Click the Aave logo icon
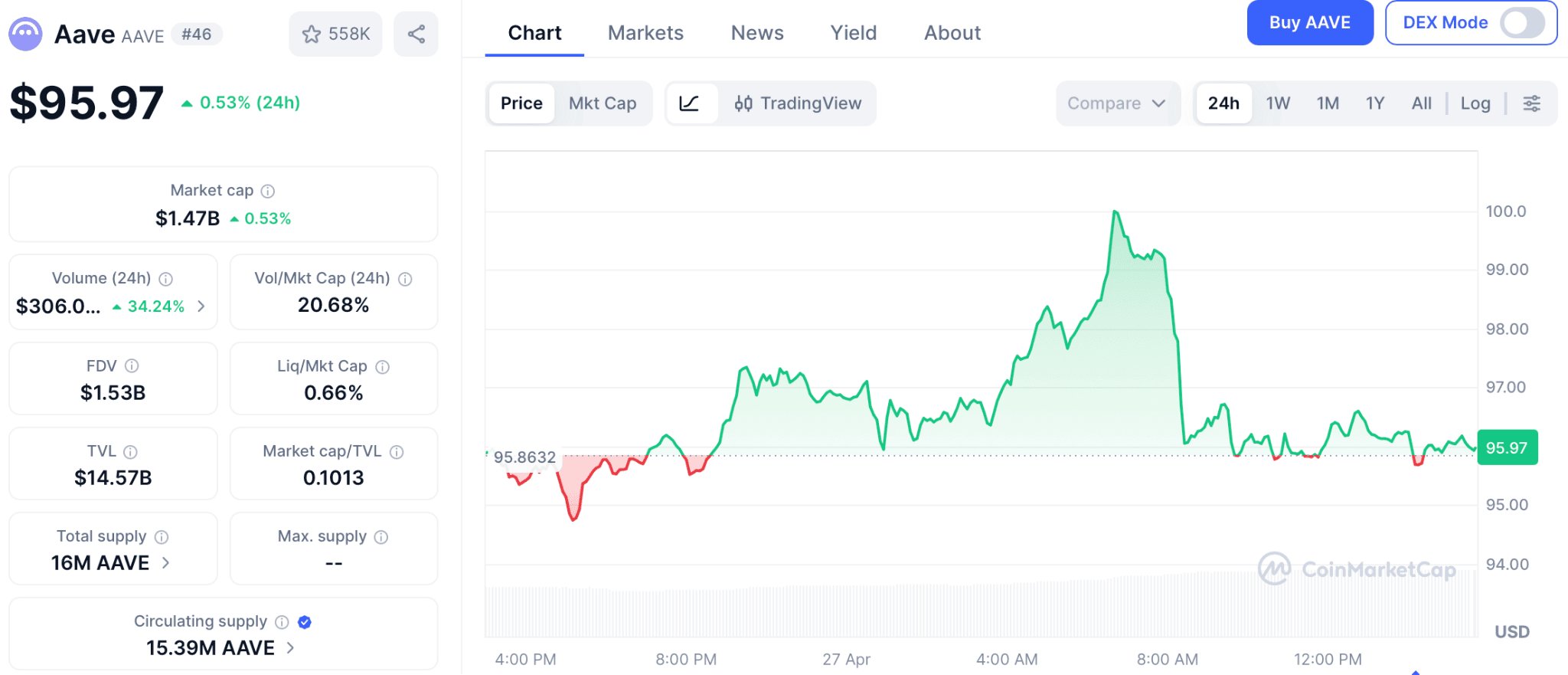Viewport: 1568px width, 675px height. tap(25, 34)
